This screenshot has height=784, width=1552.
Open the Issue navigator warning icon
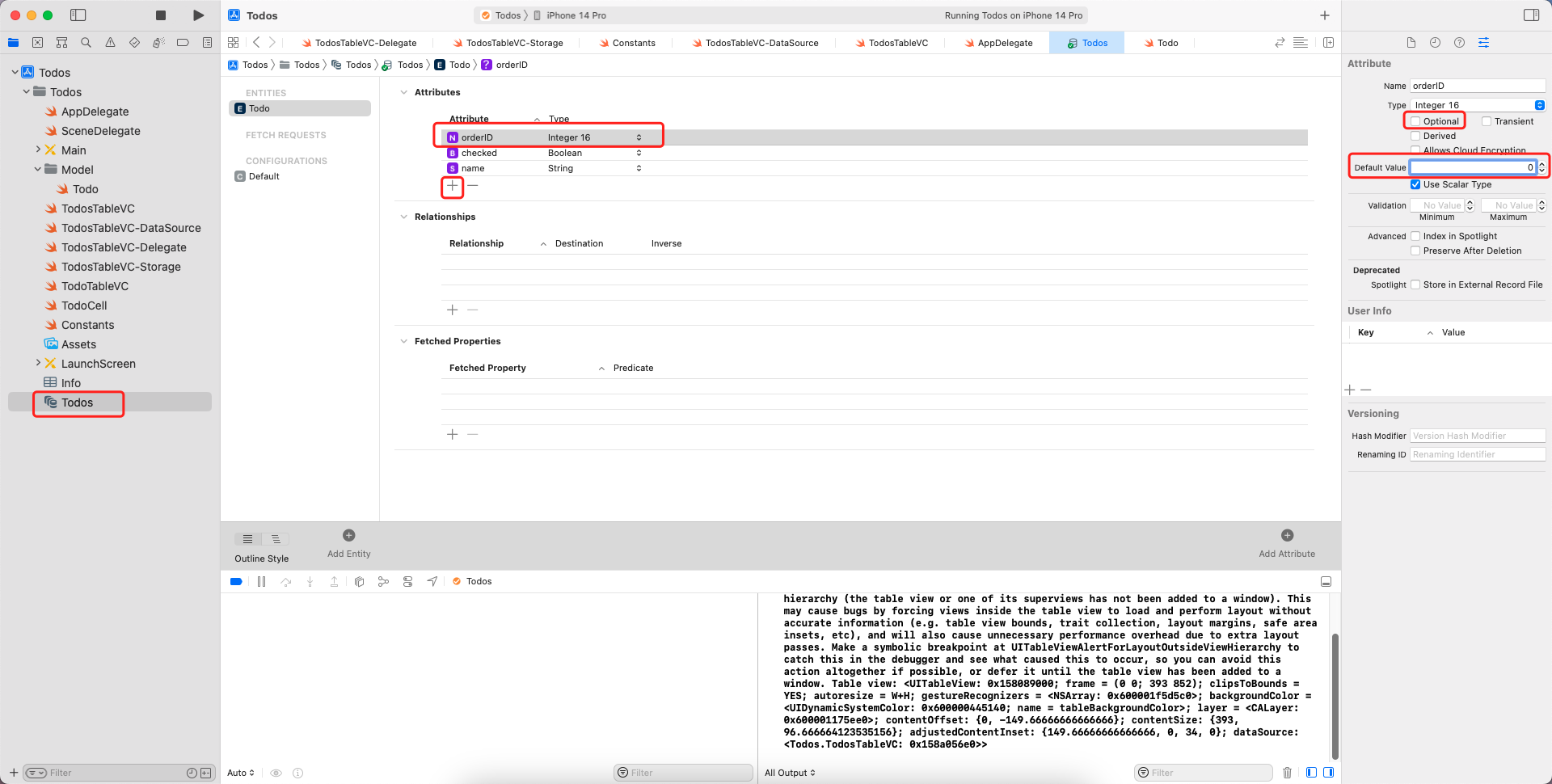pos(110,43)
